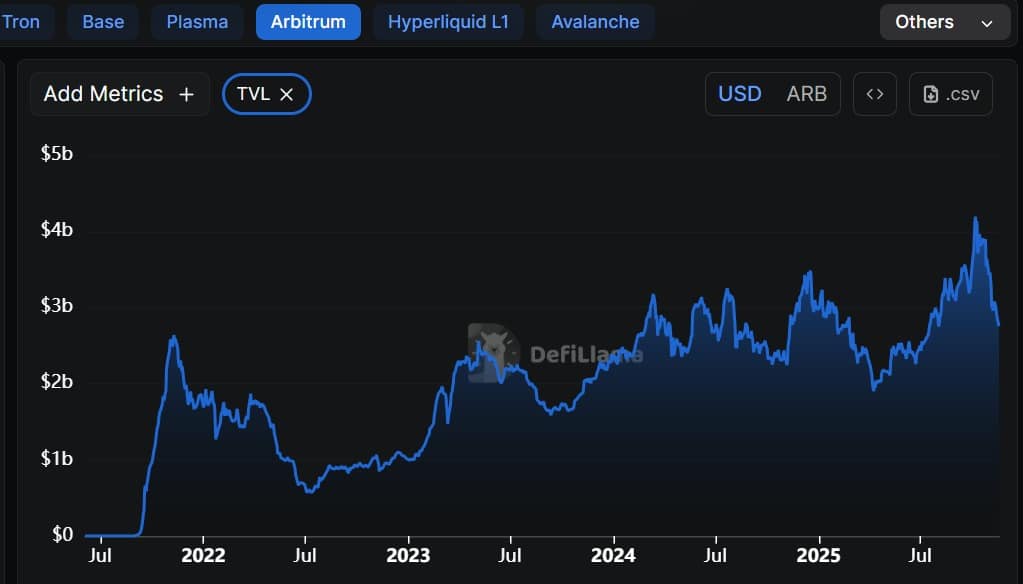Click the 2022 x-axis label
The height and width of the screenshot is (584, 1023).
tap(203, 555)
